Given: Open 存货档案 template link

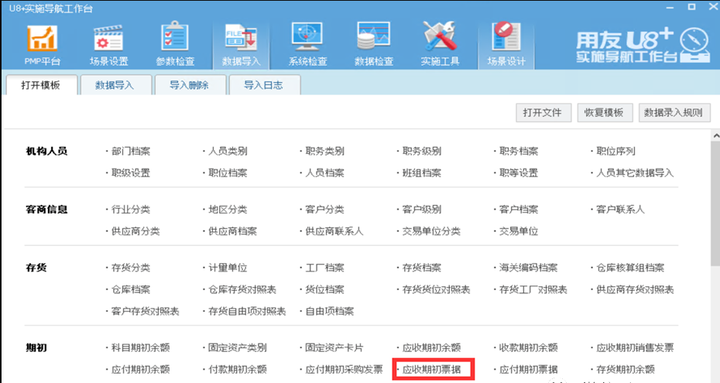Looking at the screenshot, I should pyautogui.click(x=422, y=268).
